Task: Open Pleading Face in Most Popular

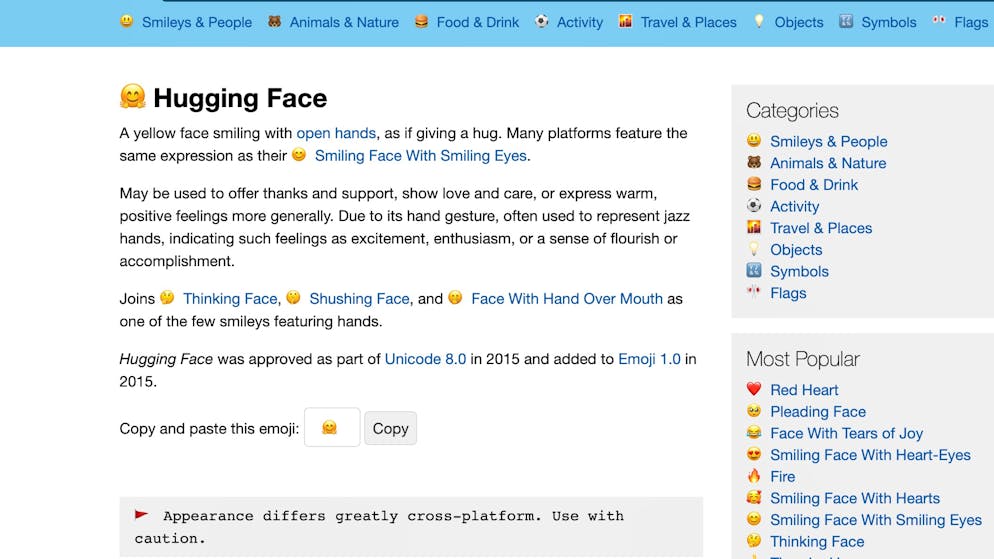Action: pos(818,411)
